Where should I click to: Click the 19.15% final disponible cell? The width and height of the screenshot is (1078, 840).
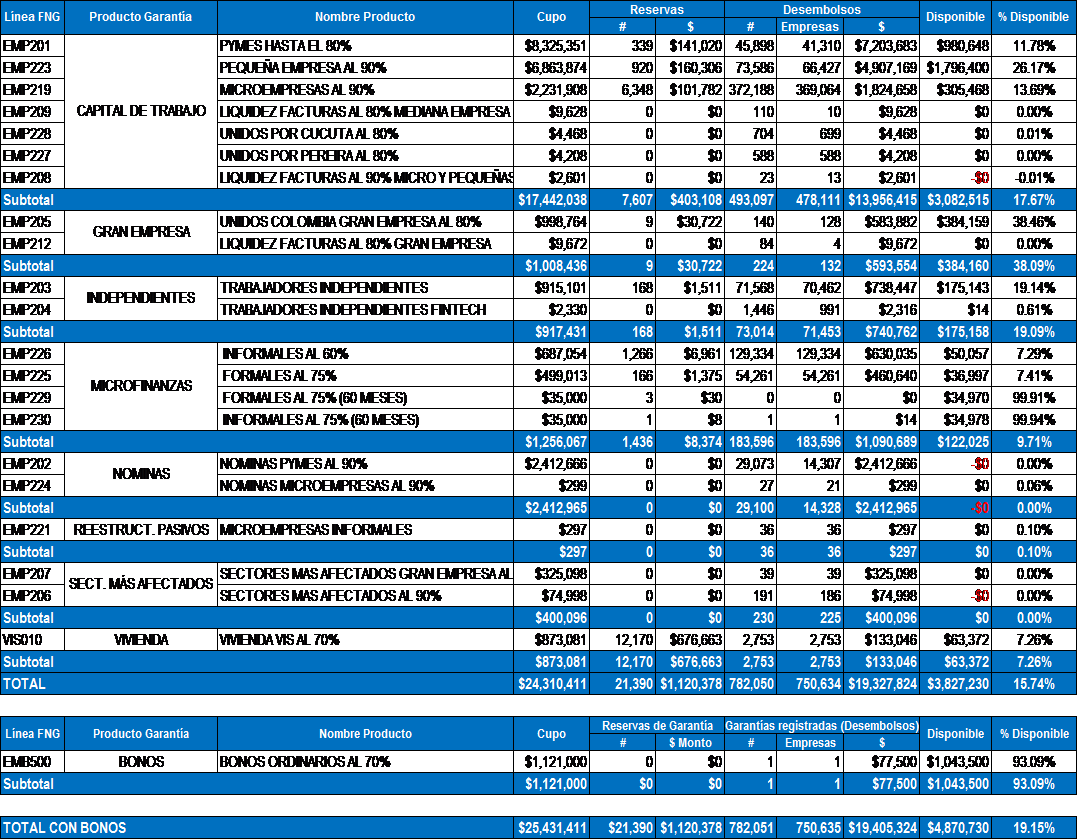(x=1034, y=829)
